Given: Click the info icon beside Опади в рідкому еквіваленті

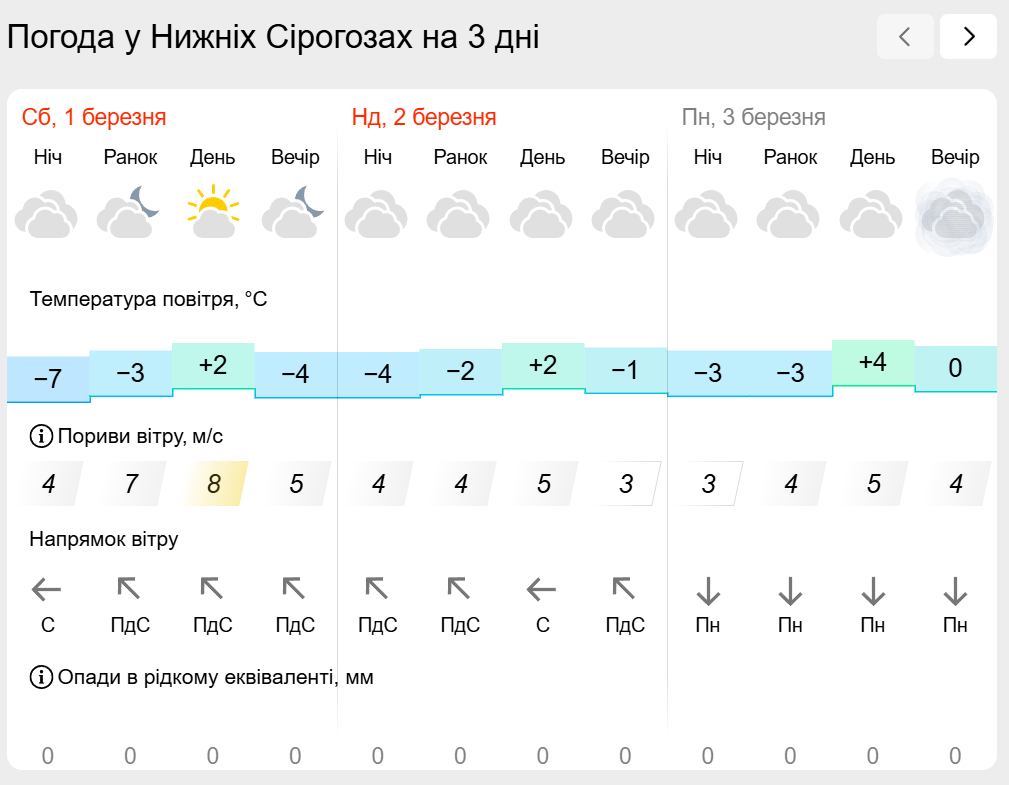Looking at the screenshot, I should click(x=41, y=677).
